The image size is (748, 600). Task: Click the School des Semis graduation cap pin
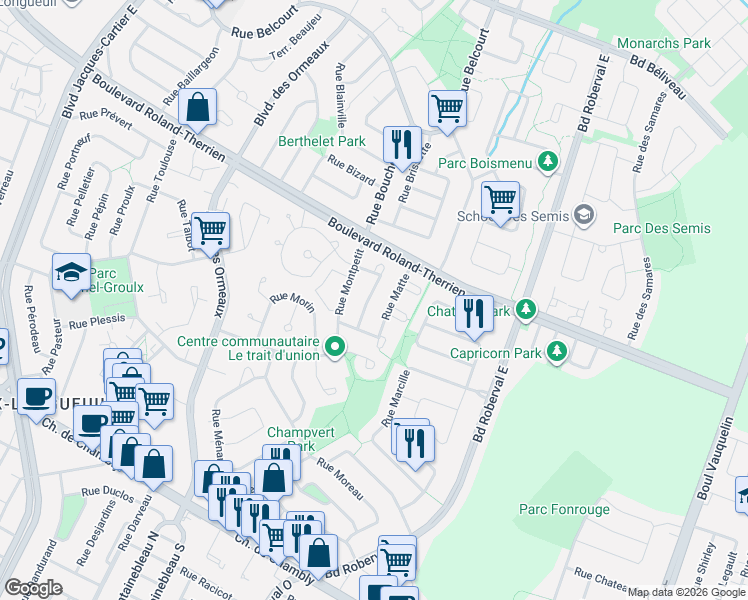click(x=584, y=215)
